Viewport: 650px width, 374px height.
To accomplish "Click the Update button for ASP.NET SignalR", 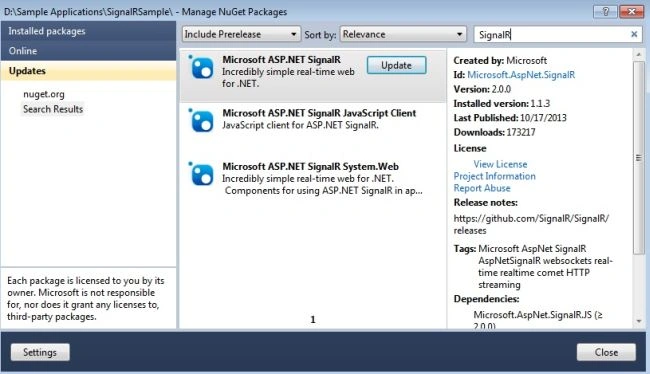I will (x=396, y=66).
